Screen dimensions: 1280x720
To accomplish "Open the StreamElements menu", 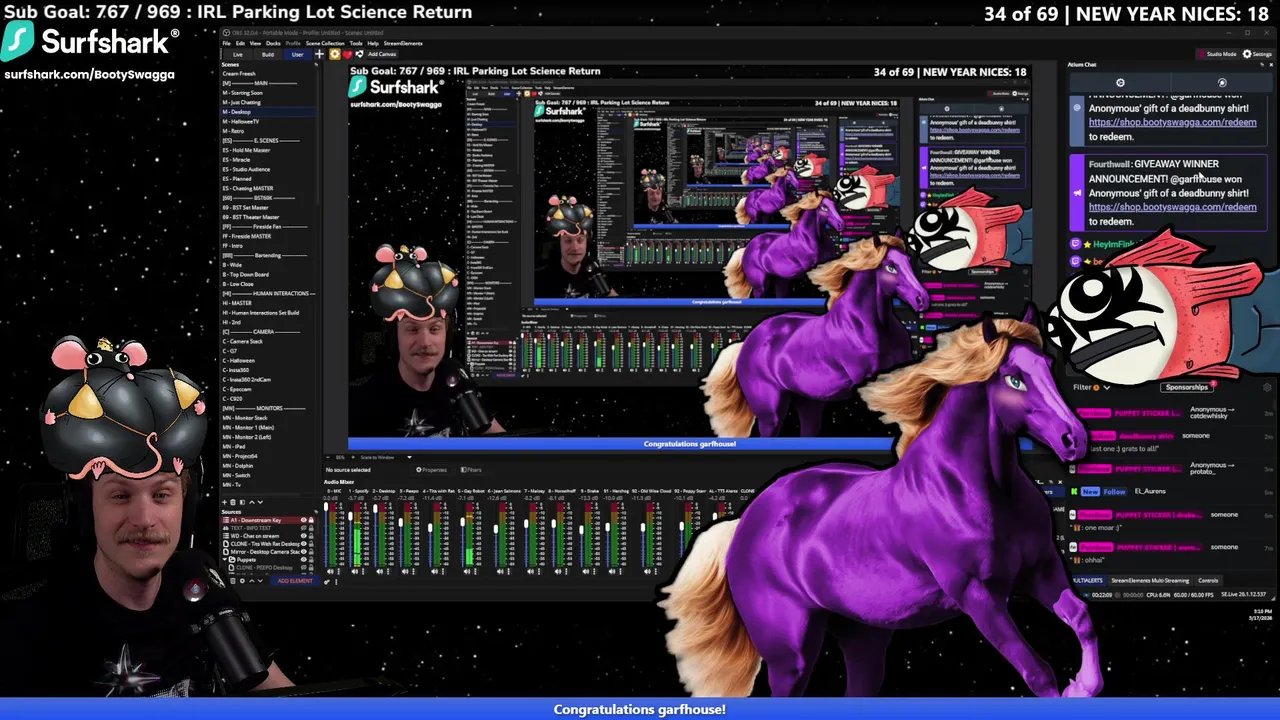I will pyautogui.click(x=403, y=43).
